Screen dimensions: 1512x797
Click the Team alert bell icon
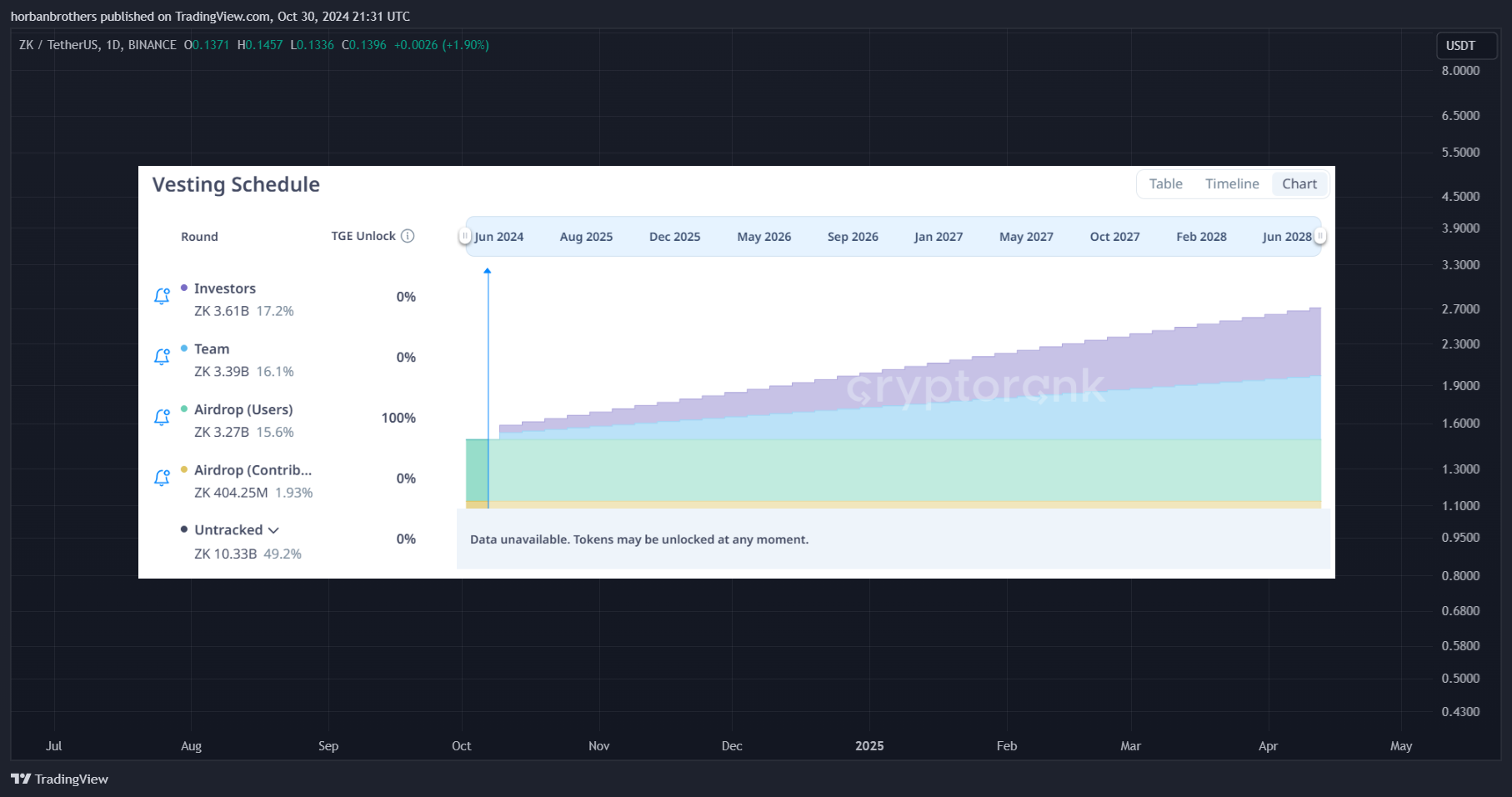click(162, 357)
